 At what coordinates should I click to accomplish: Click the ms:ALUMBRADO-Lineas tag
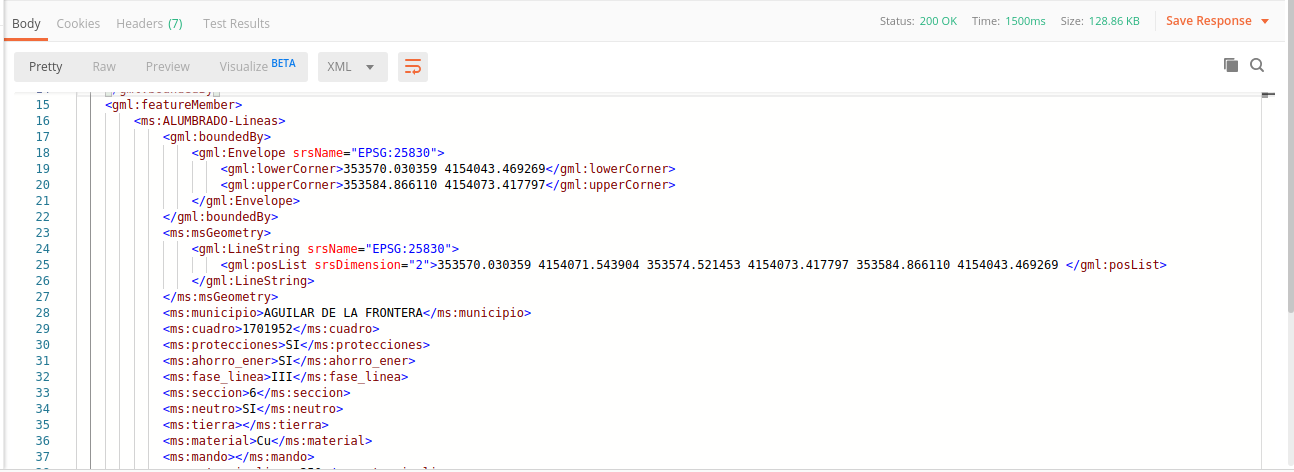pyautogui.click(x=210, y=121)
